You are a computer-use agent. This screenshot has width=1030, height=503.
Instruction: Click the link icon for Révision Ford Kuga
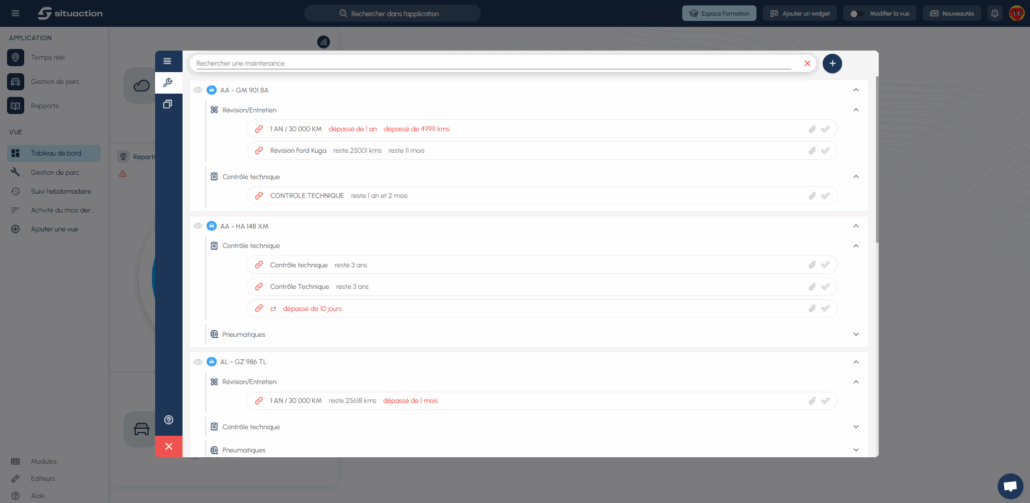(x=259, y=151)
